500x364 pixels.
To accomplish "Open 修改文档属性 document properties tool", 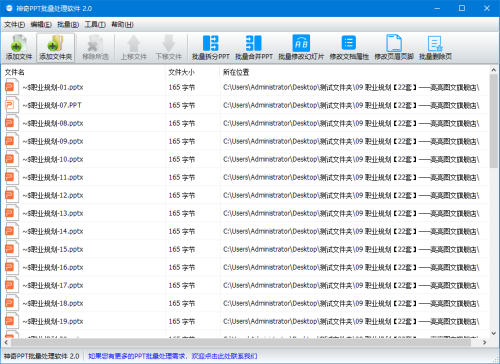I will [x=349, y=47].
